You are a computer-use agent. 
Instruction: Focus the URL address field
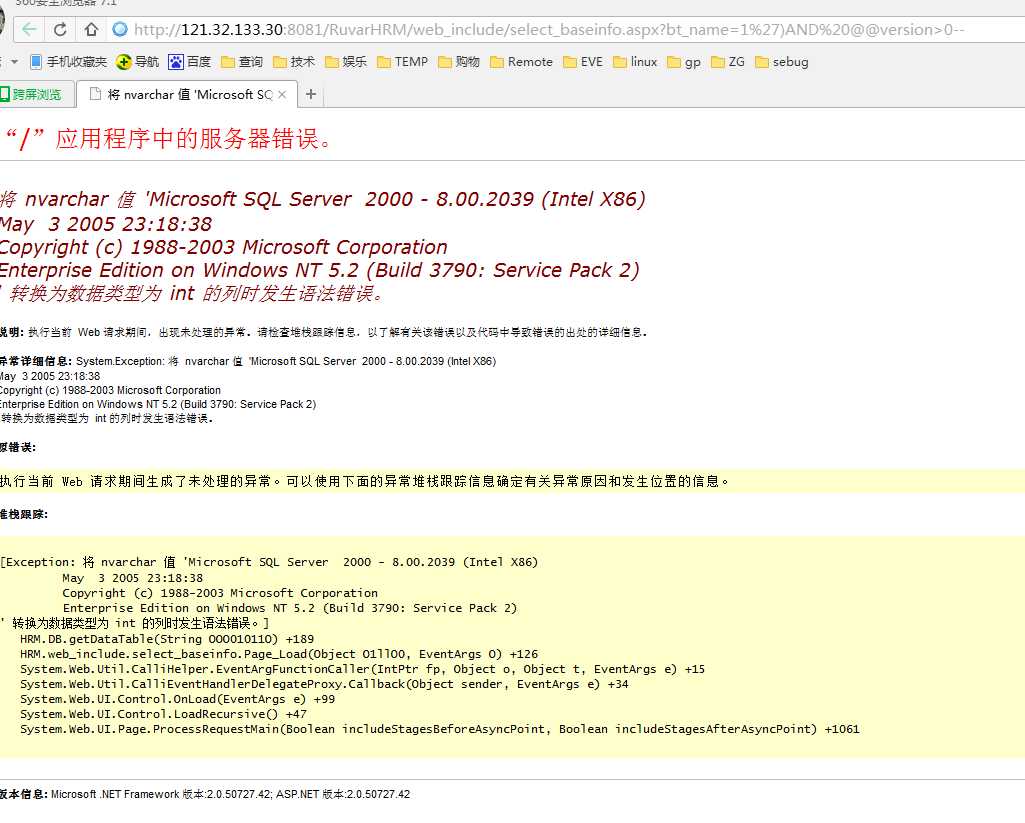pos(548,29)
